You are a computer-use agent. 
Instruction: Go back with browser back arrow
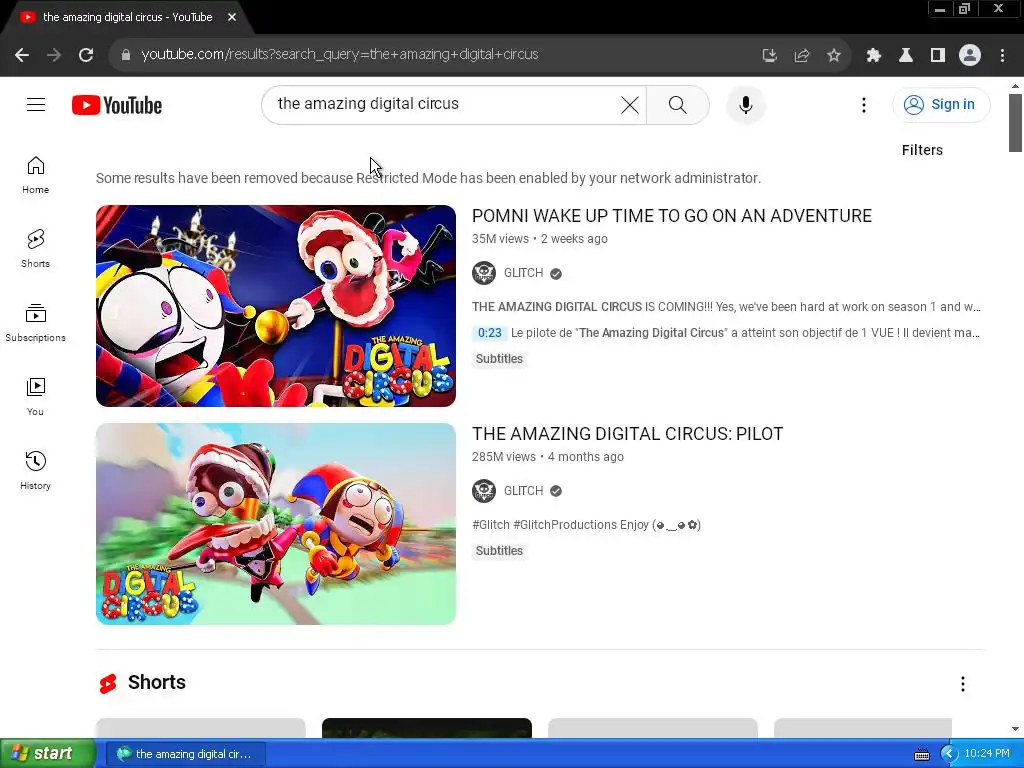22,55
